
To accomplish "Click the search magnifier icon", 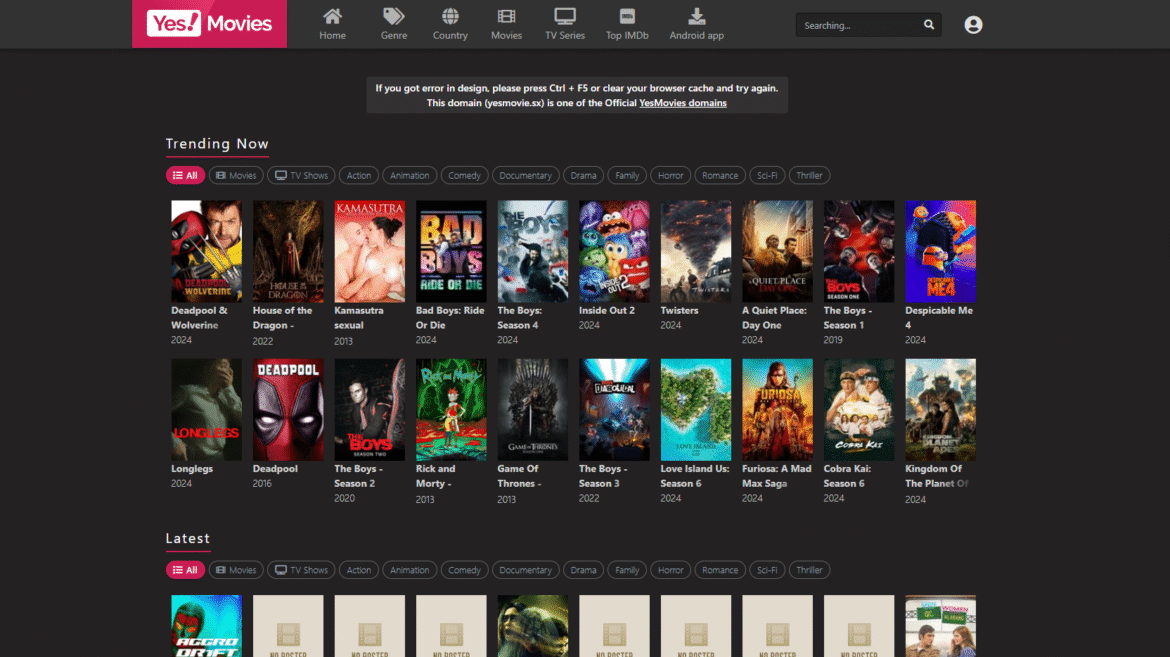I will coord(929,25).
